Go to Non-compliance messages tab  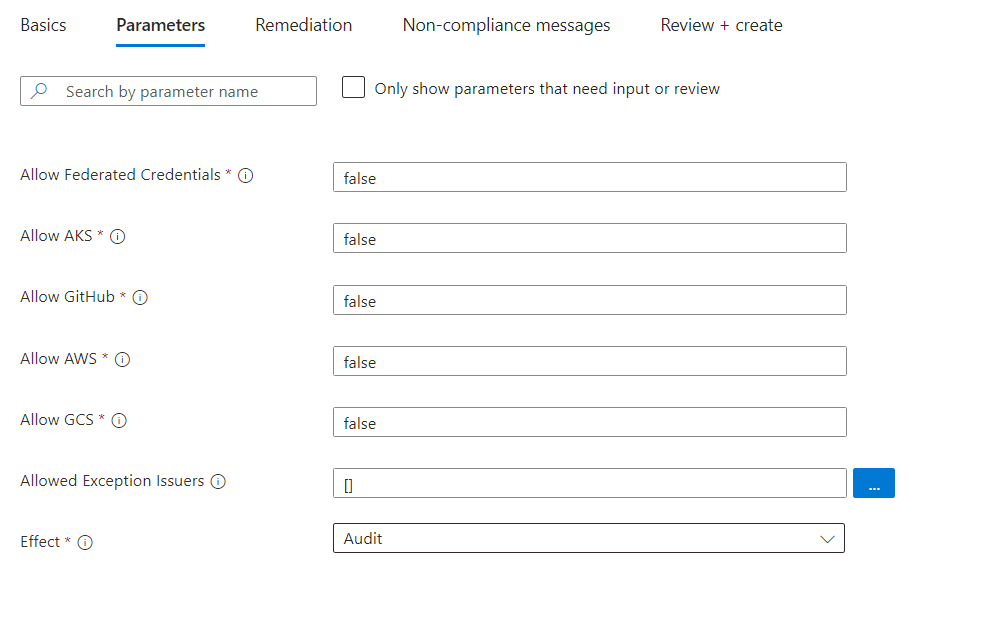506,25
